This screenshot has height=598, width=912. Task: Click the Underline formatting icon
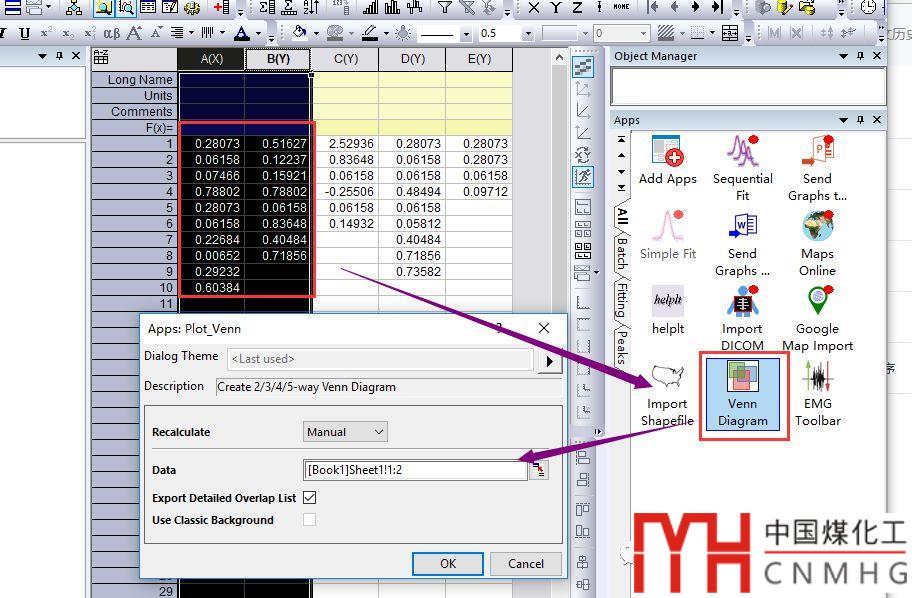[x=24, y=33]
